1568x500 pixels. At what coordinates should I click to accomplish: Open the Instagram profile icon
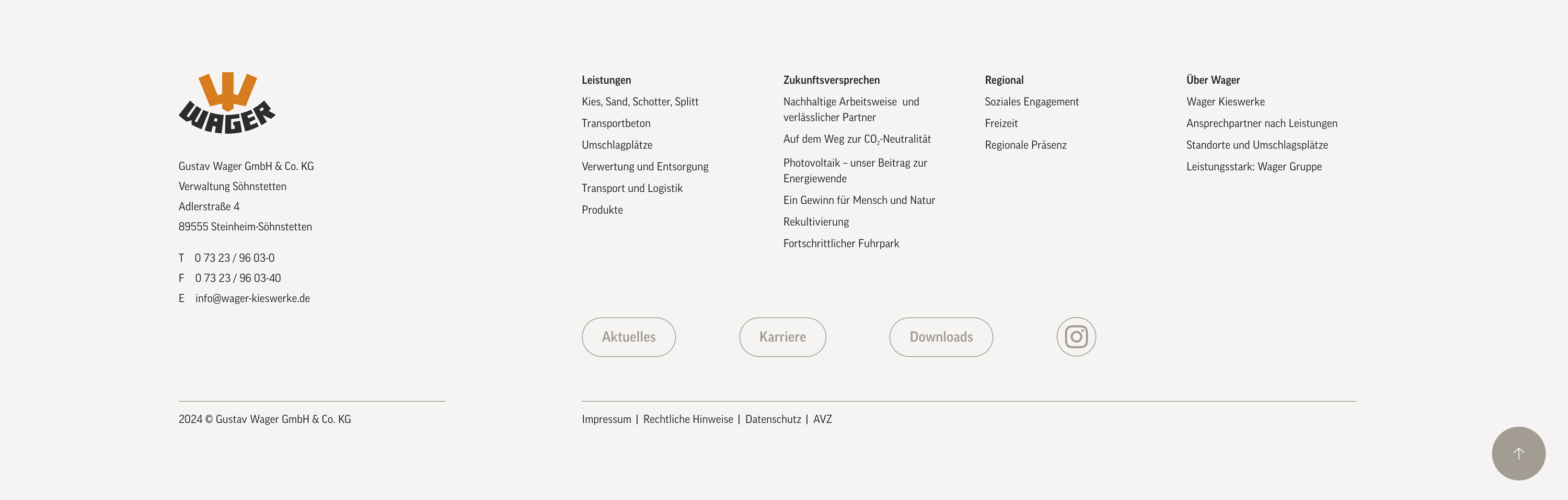point(1076,337)
